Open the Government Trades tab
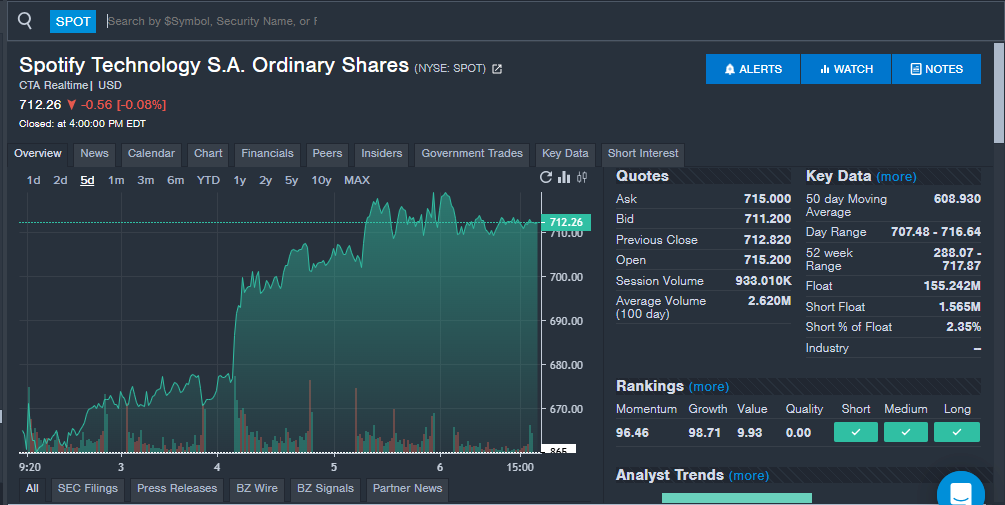The width and height of the screenshot is (1005, 505). (472, 154)
